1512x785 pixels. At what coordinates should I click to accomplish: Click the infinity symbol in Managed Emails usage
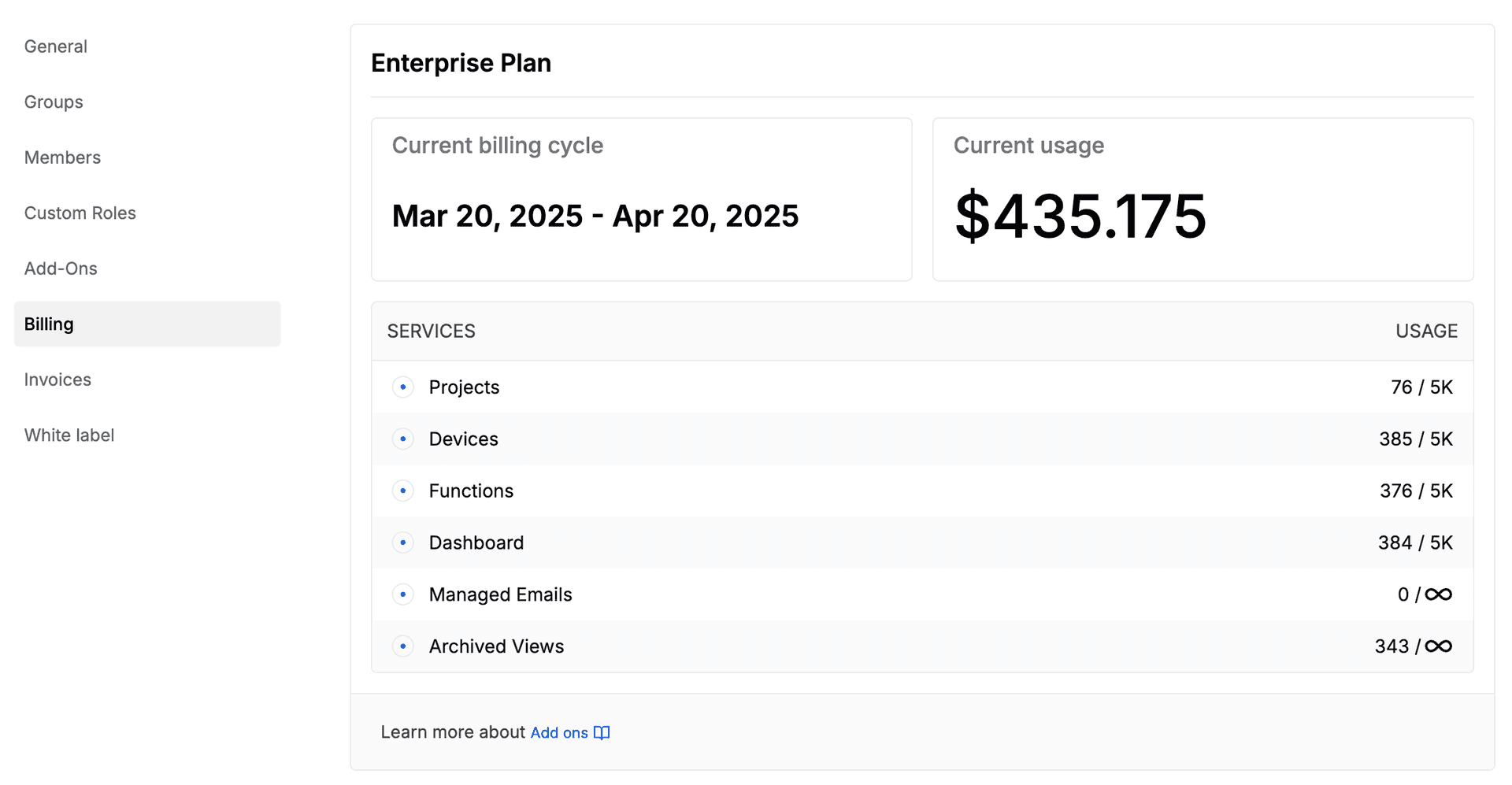(x=1439, y=594)
